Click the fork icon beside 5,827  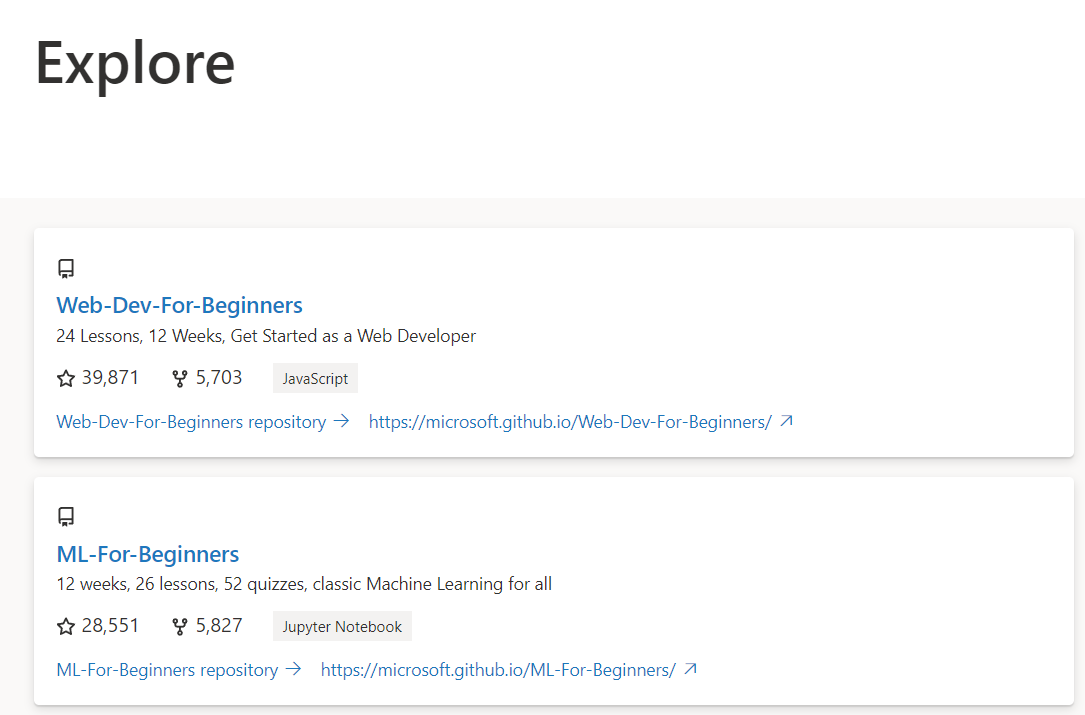tap(180, 626)
